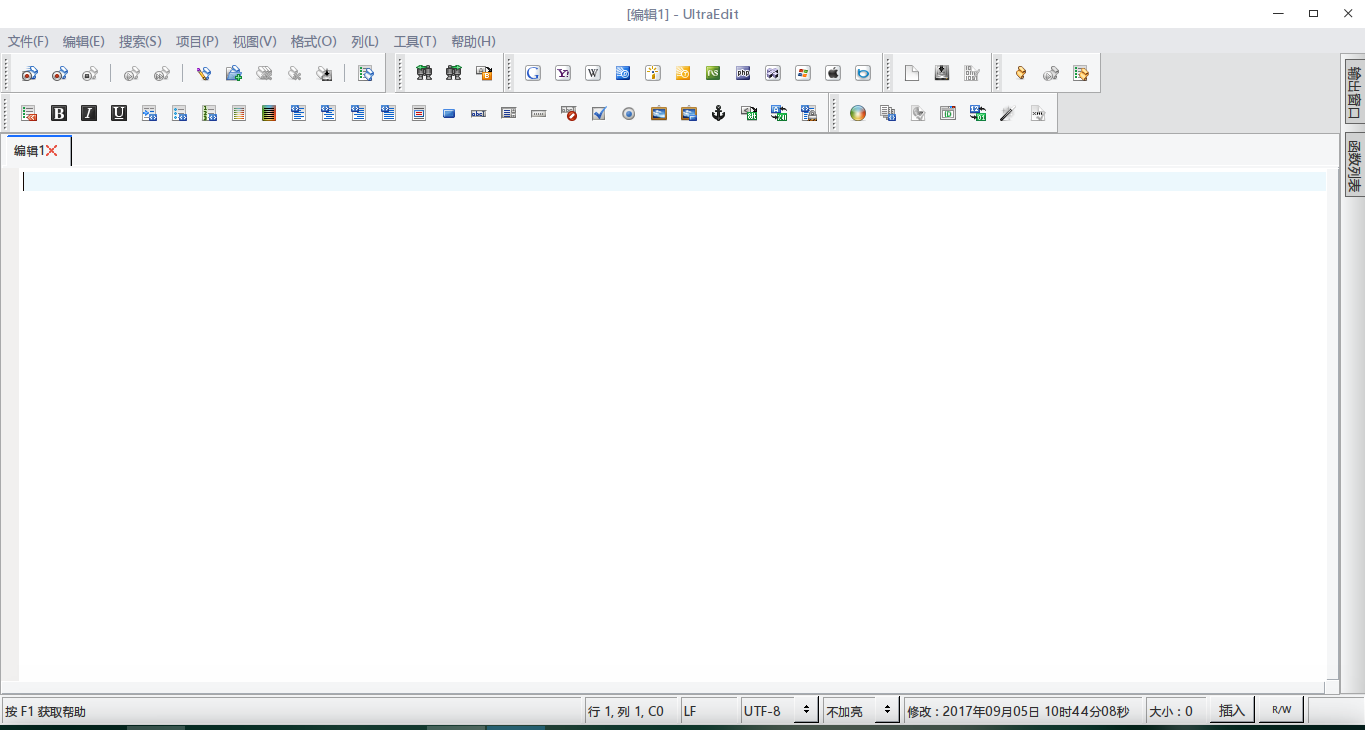The height and width of the screenshot is (730, 1365).
Task: Click the Italic formatting icon
Action: click(x=89, y=113)
